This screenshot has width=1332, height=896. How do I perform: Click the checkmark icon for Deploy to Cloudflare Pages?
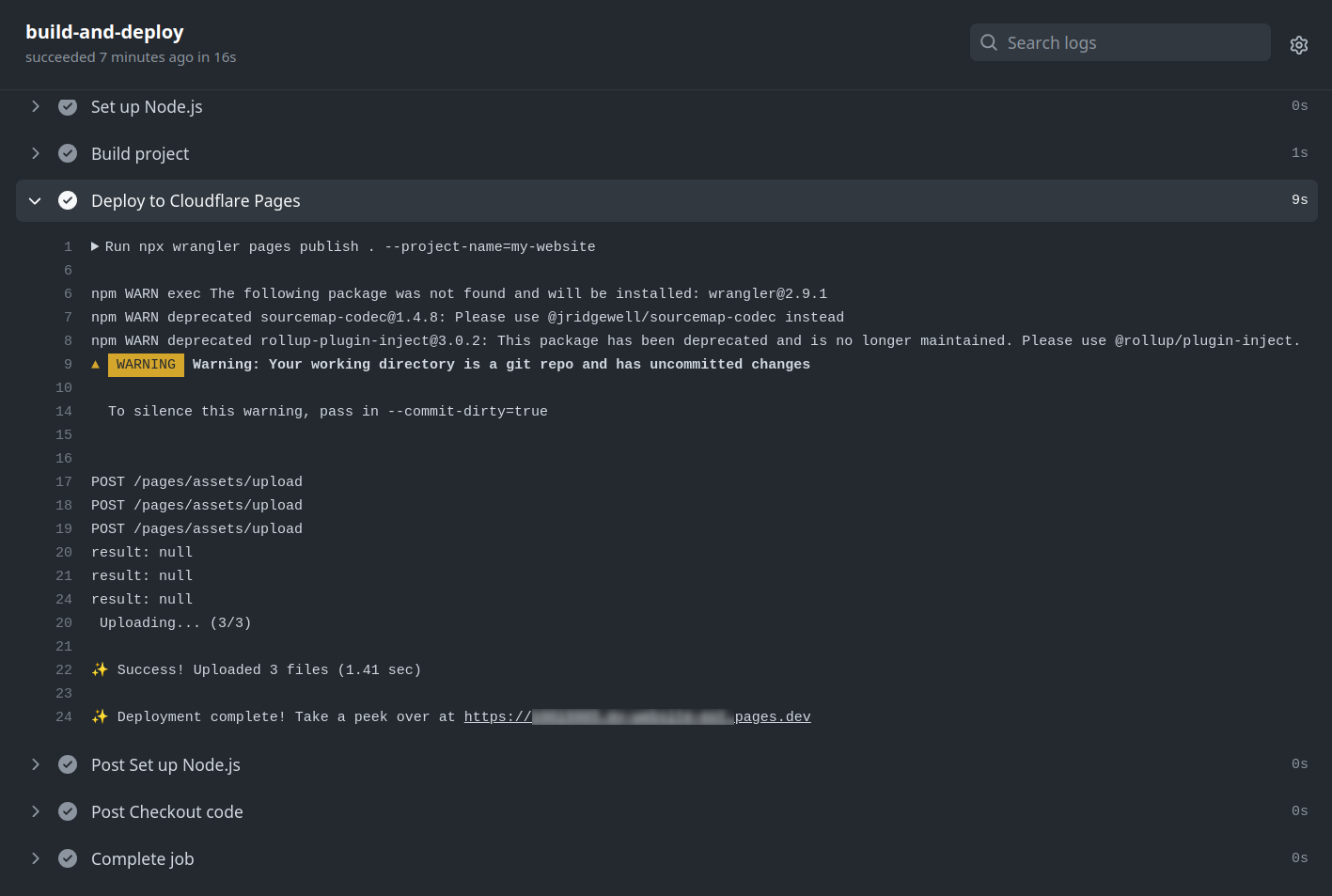[x=67, y=200]
